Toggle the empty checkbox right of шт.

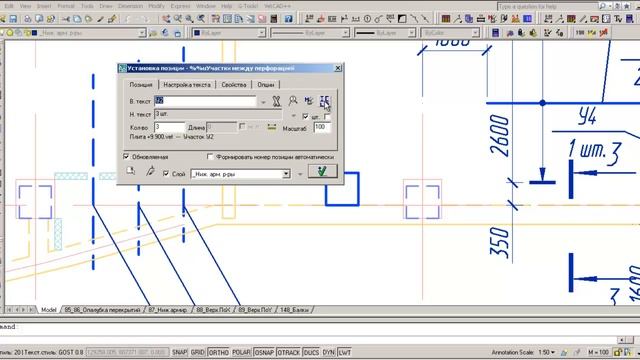tap(327, 117)
